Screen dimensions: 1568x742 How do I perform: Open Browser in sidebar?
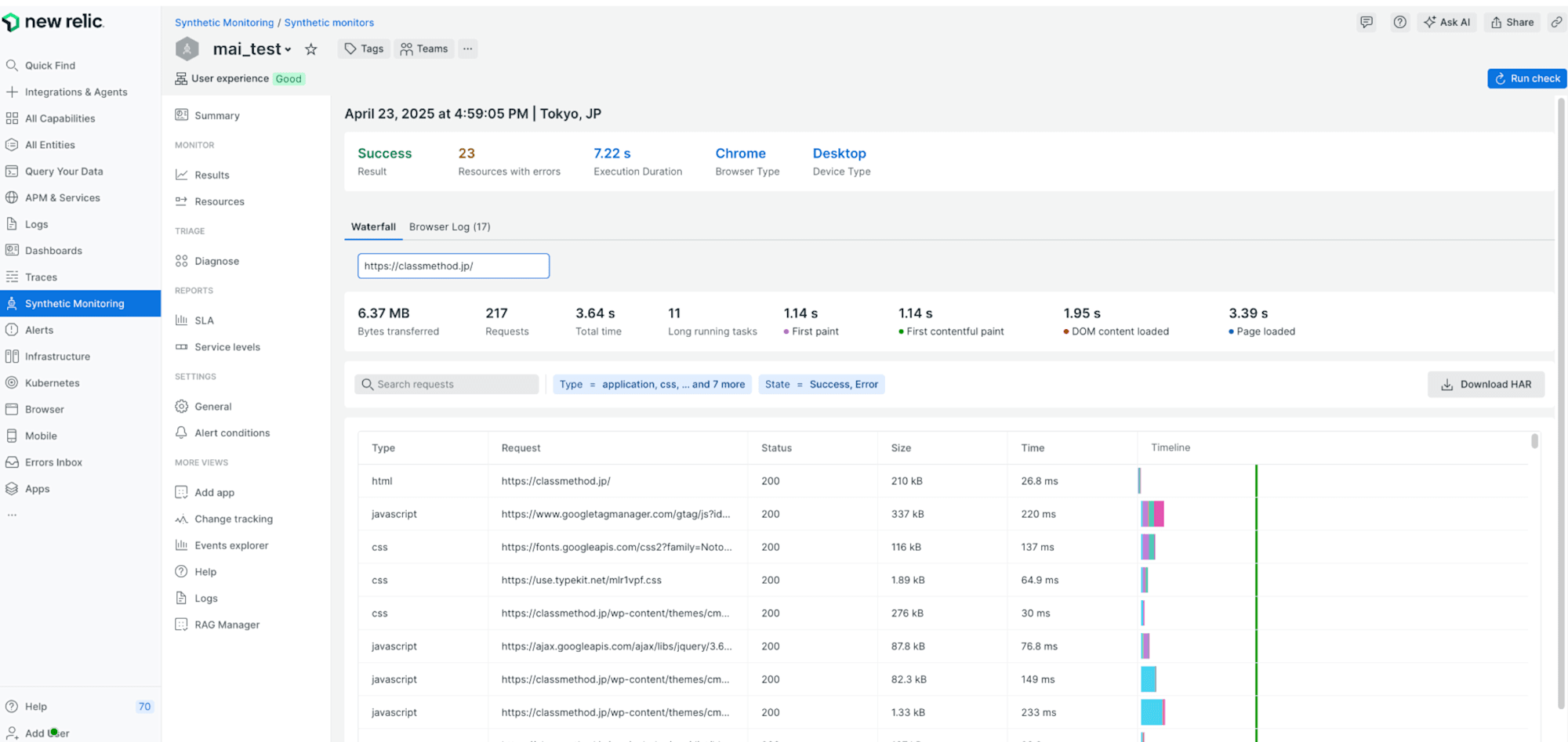tap(44, 410)
